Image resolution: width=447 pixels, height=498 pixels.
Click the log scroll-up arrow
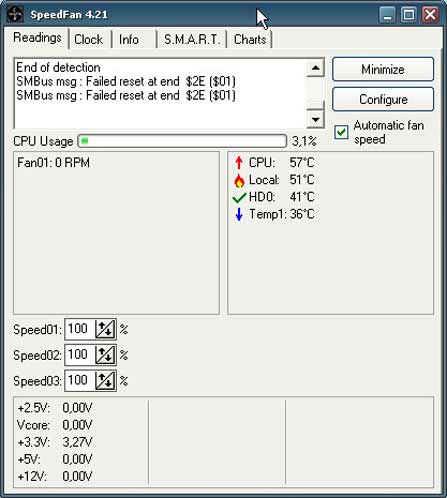[x=315, y=68]
